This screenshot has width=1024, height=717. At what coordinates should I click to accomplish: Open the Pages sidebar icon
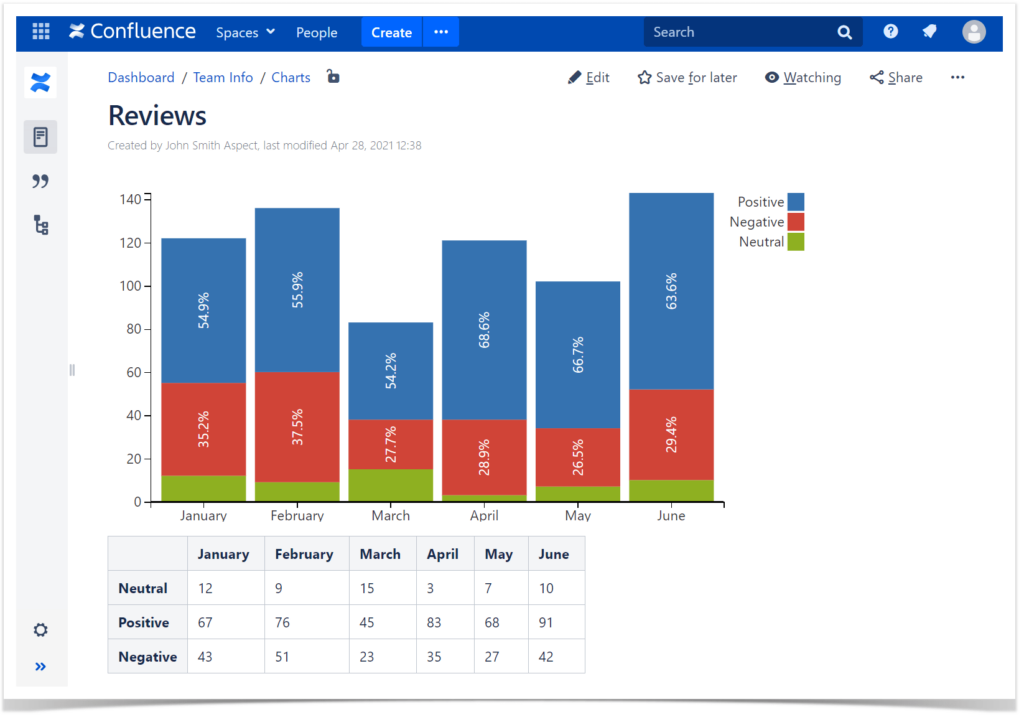tap(40, 136)
